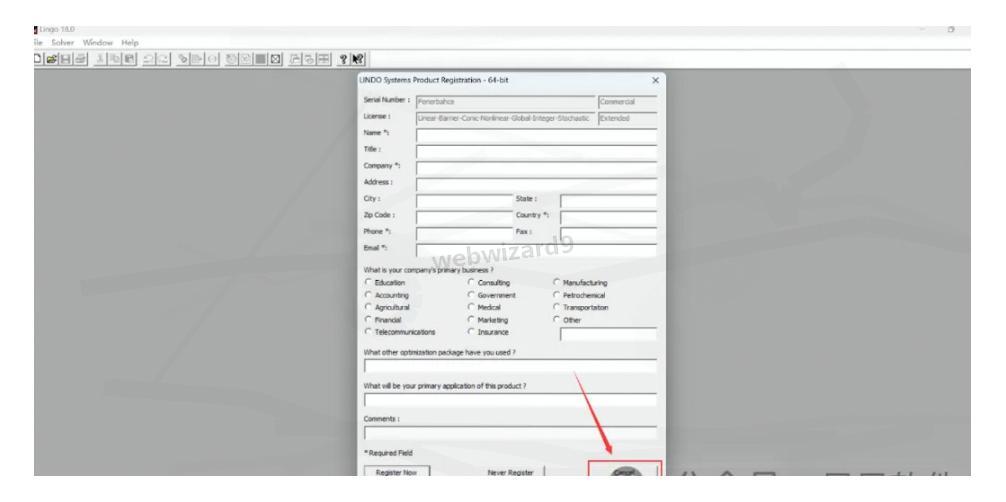The image size is (1006, 502).
Task: Choose Consulting as primary business
Action: 472,283
